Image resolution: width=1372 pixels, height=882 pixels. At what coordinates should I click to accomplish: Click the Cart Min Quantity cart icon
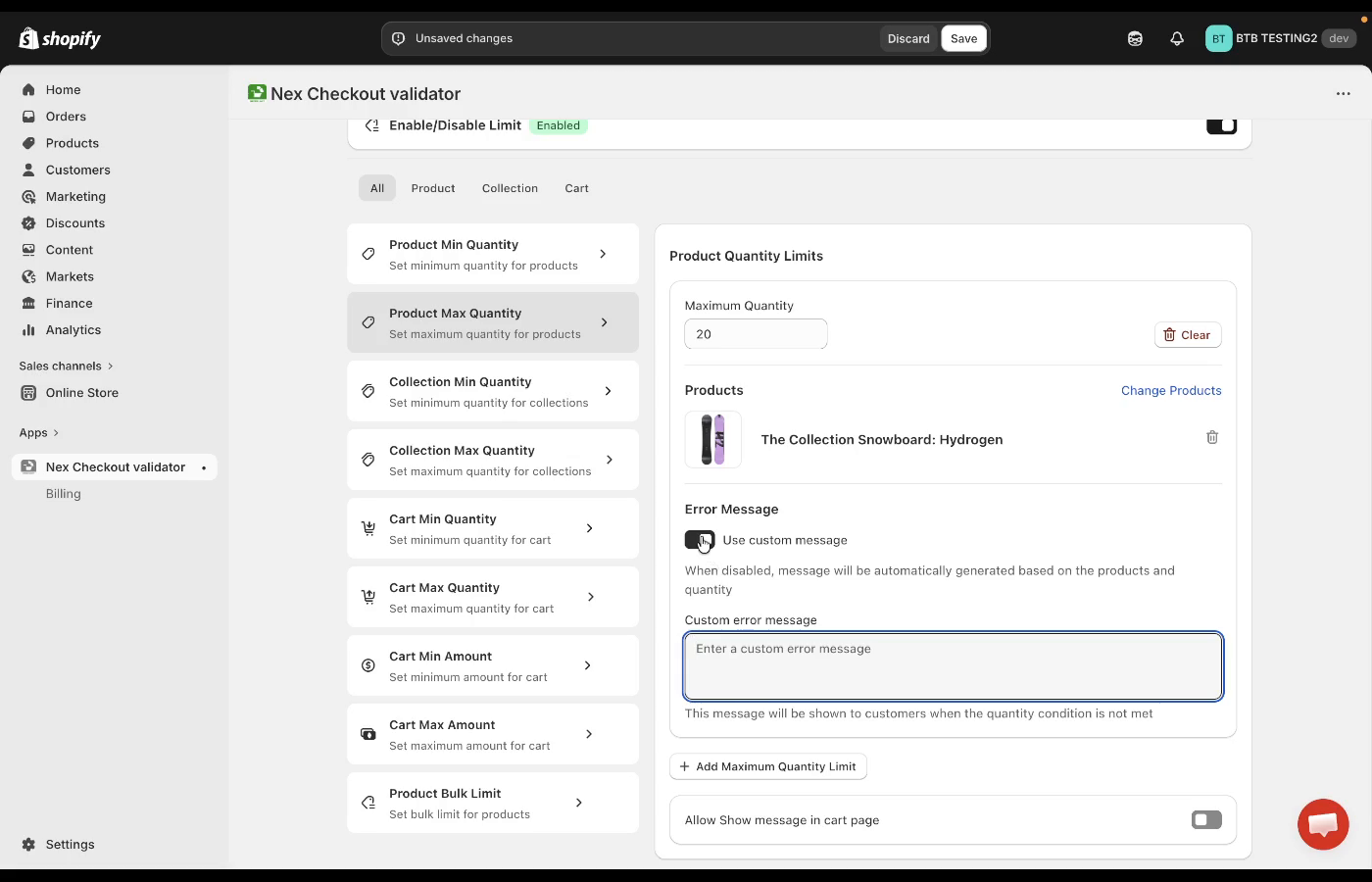(x=368, y=528)
